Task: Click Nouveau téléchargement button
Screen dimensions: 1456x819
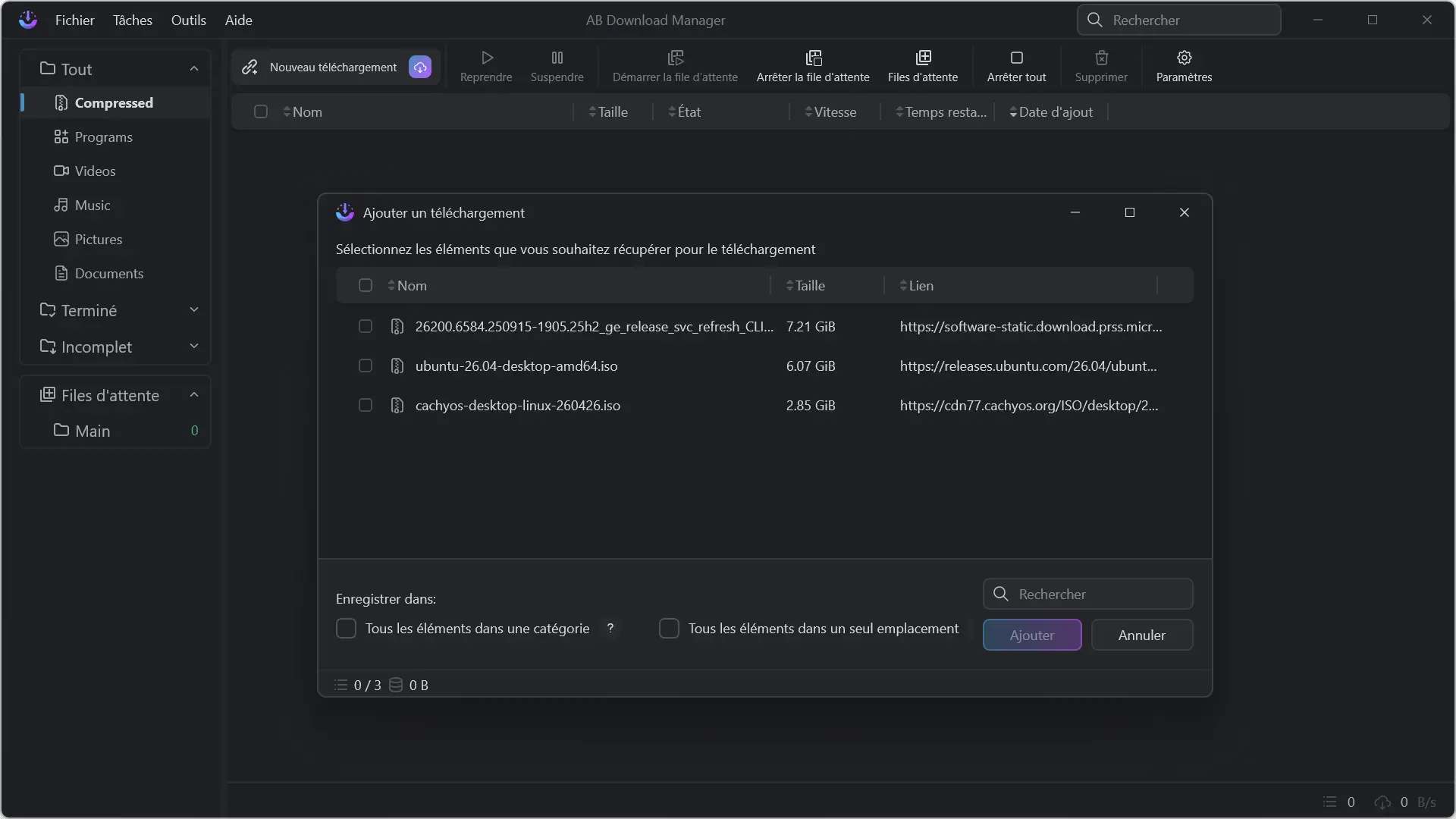Action: click(x=336, y=67)
